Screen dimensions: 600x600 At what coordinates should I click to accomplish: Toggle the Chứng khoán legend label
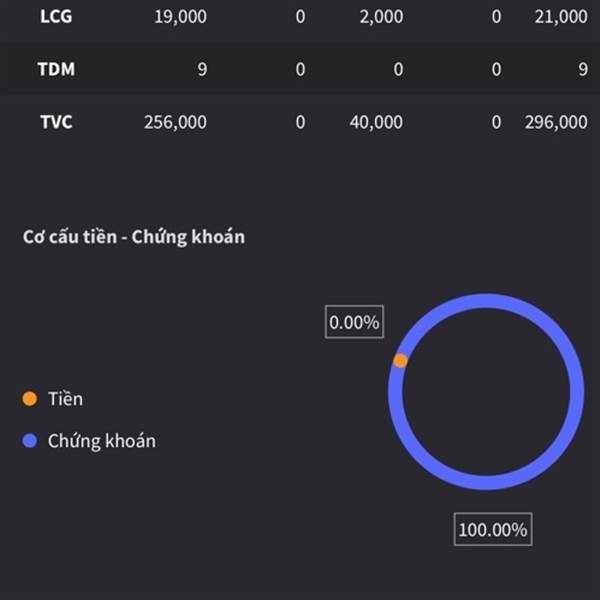[102, 441]
